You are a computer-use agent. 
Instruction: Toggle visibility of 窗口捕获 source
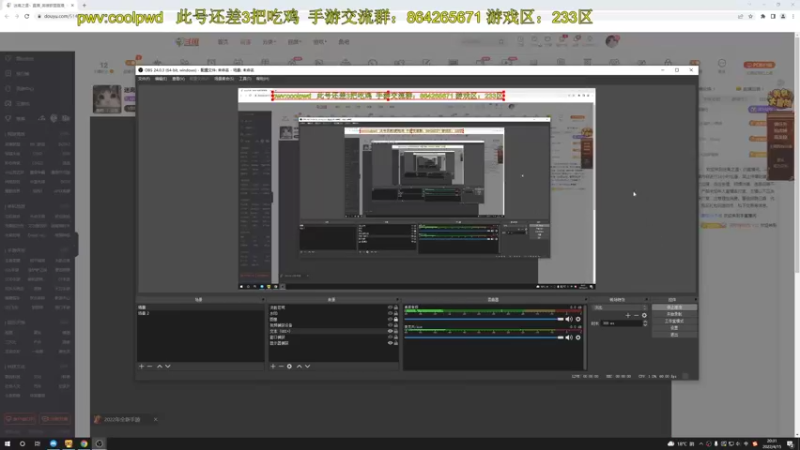390,337
